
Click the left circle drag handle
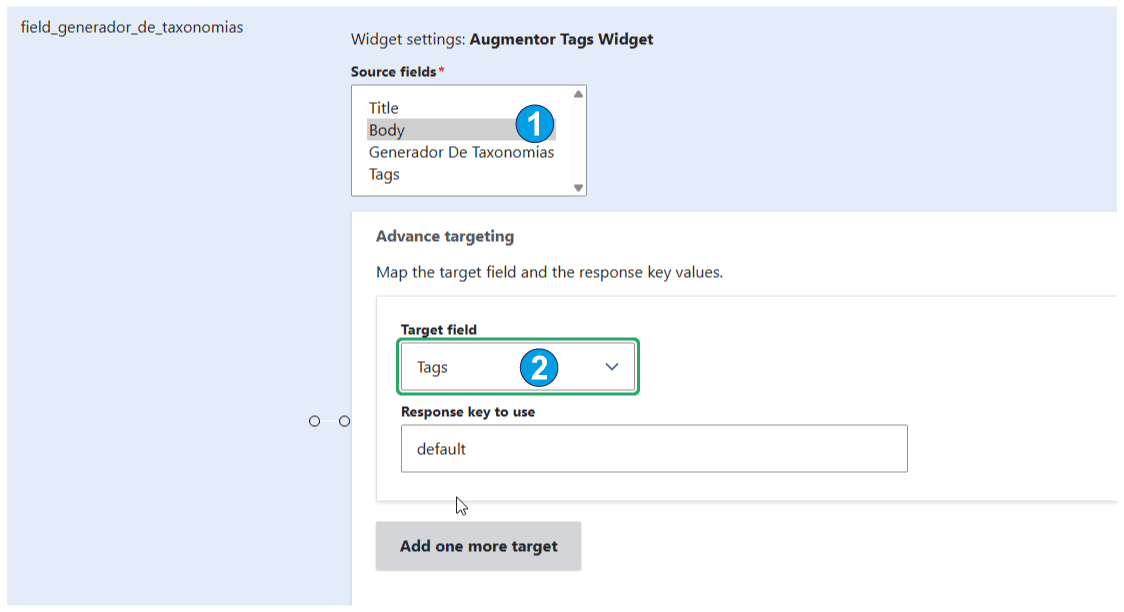tap(315, 421)
